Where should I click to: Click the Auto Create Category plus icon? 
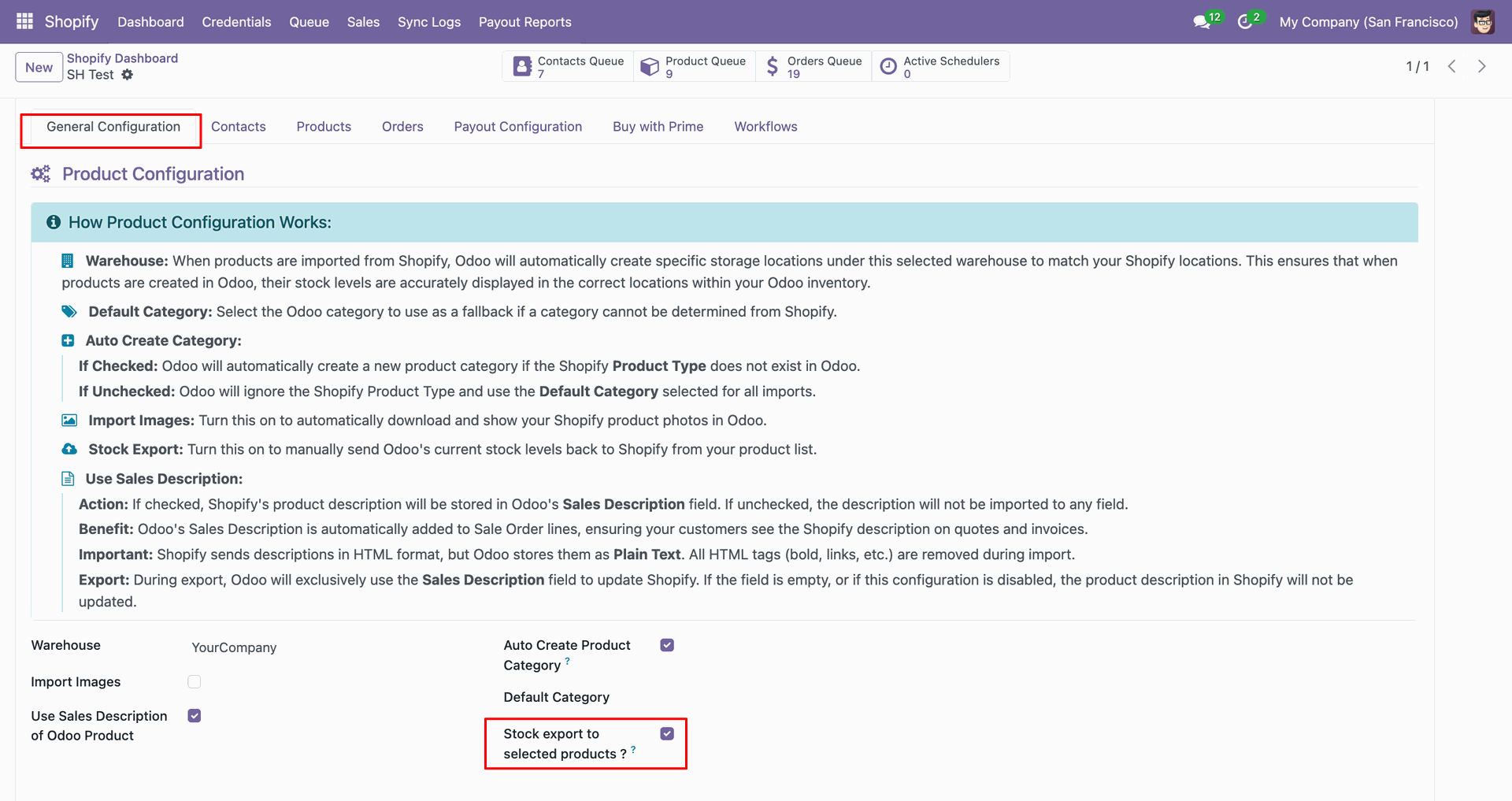68,340
